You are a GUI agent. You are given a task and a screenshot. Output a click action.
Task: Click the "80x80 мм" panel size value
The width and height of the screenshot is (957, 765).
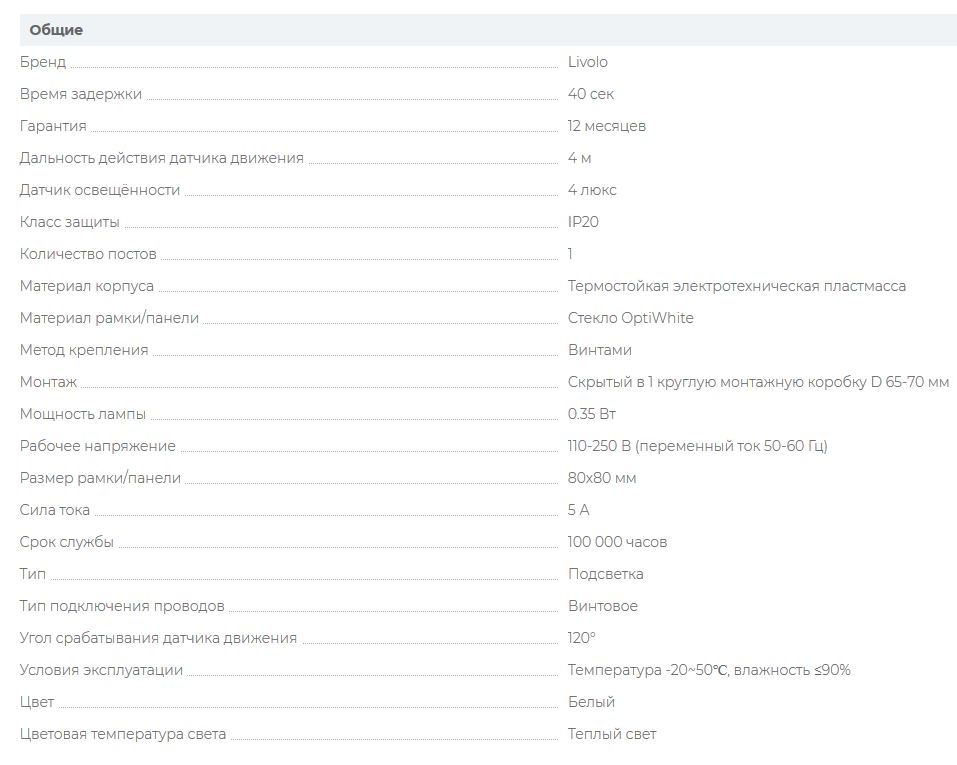tap(602, 478)
